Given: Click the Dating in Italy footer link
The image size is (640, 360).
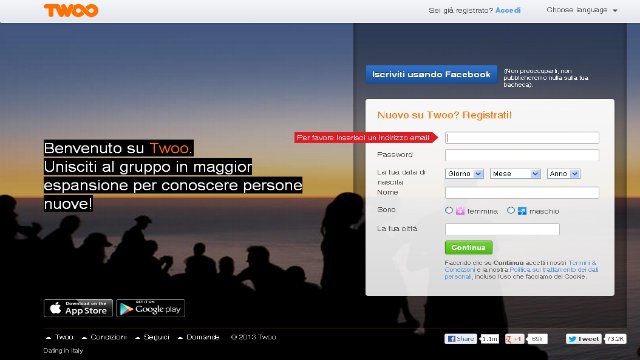Looking at the screenshot, I should point(63,351).
